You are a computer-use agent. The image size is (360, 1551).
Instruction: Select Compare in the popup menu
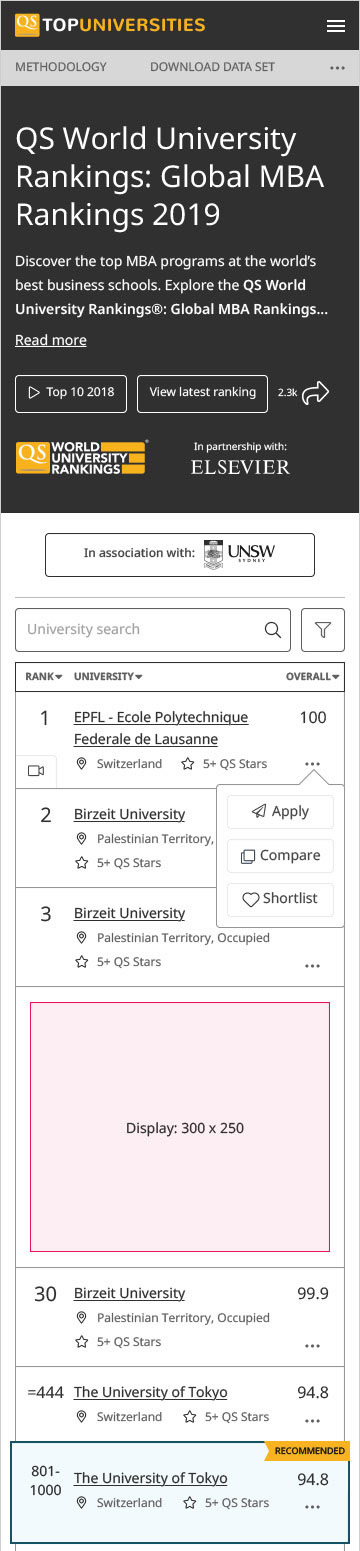coord(280,855)
